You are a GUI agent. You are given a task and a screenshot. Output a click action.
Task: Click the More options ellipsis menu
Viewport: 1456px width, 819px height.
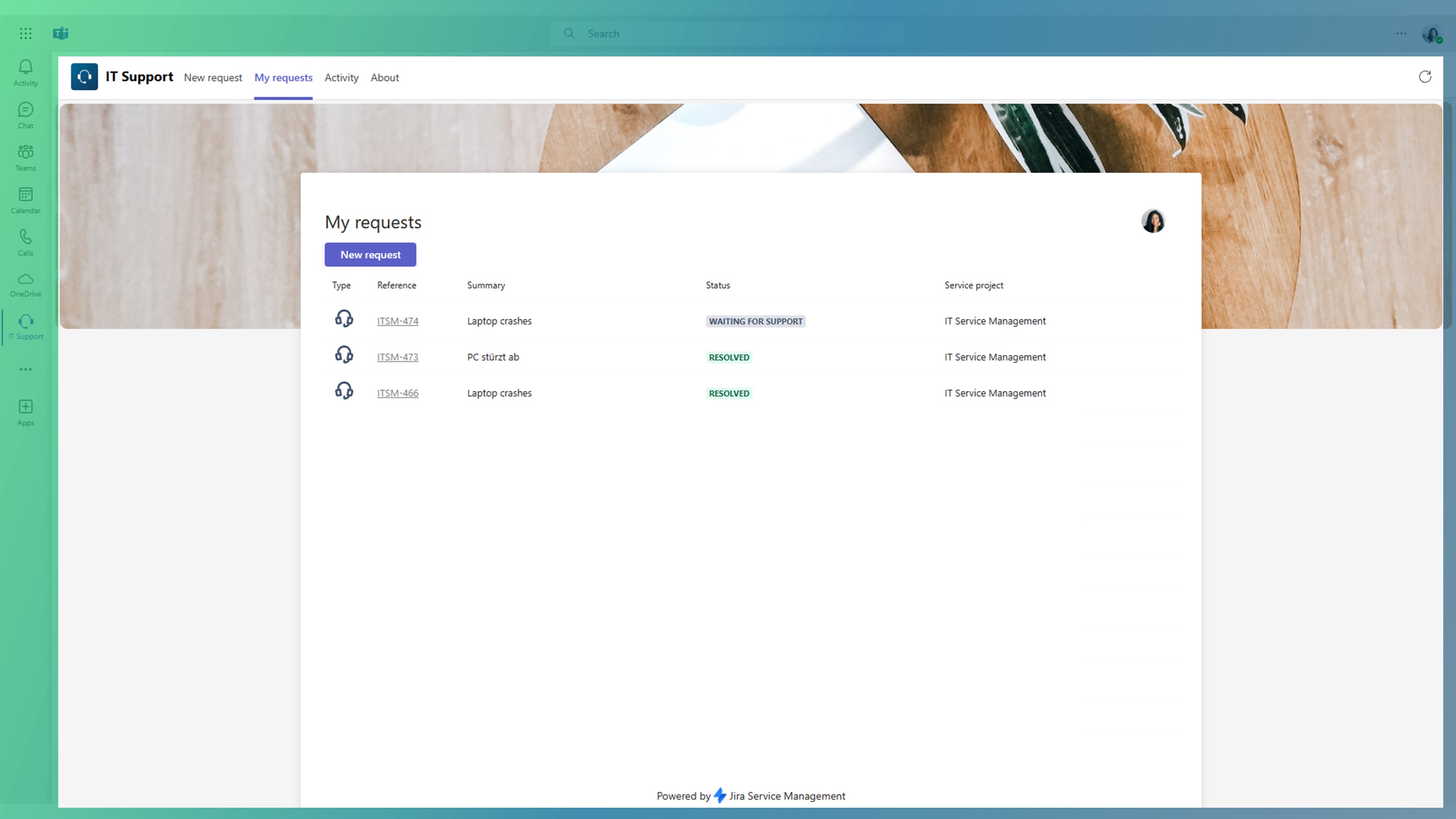pyautogui.click(x=1401, y=33)
